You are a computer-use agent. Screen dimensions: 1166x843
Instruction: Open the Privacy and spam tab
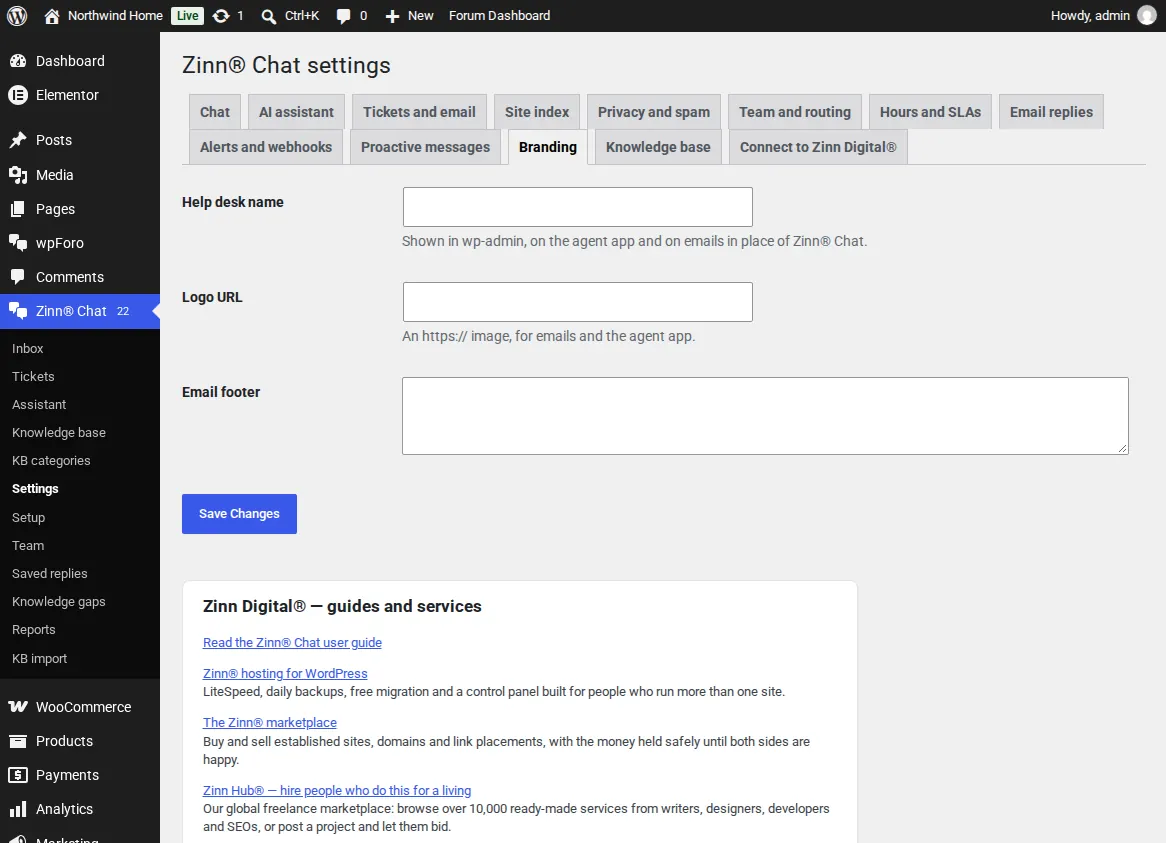[x=654, y=112]
